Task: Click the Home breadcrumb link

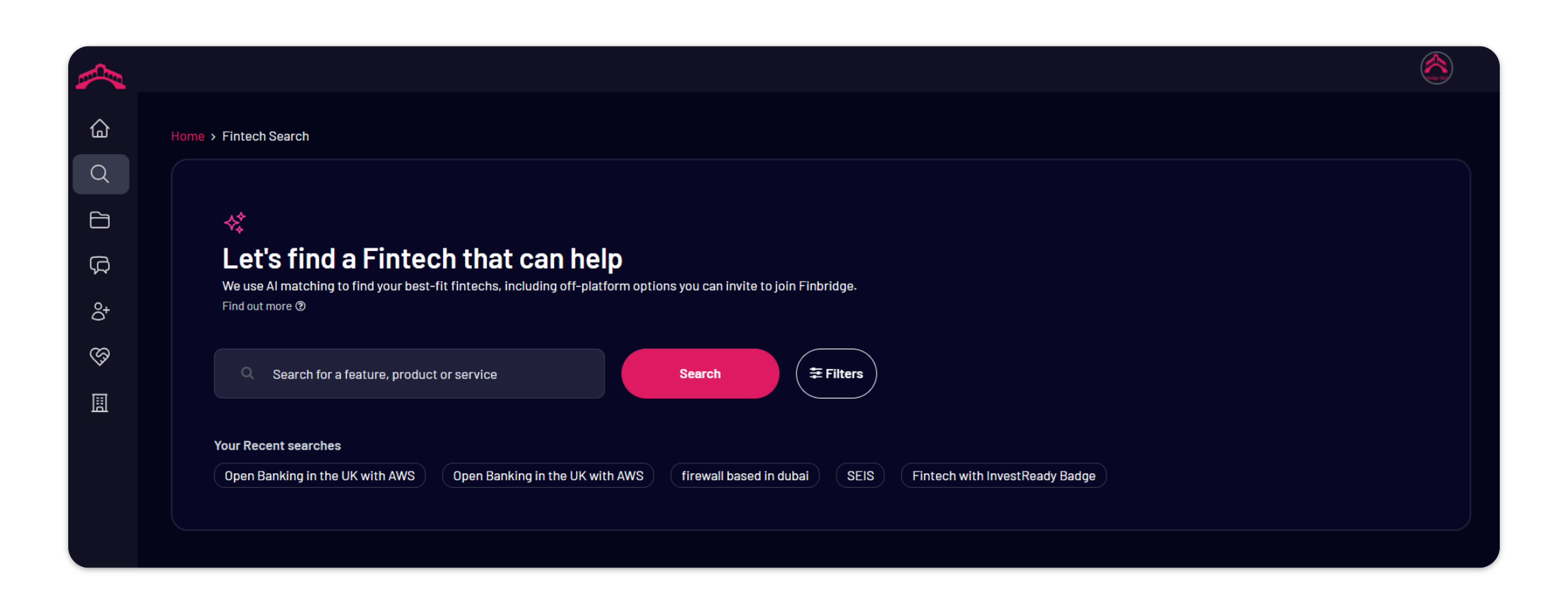Action: [187, 136]
